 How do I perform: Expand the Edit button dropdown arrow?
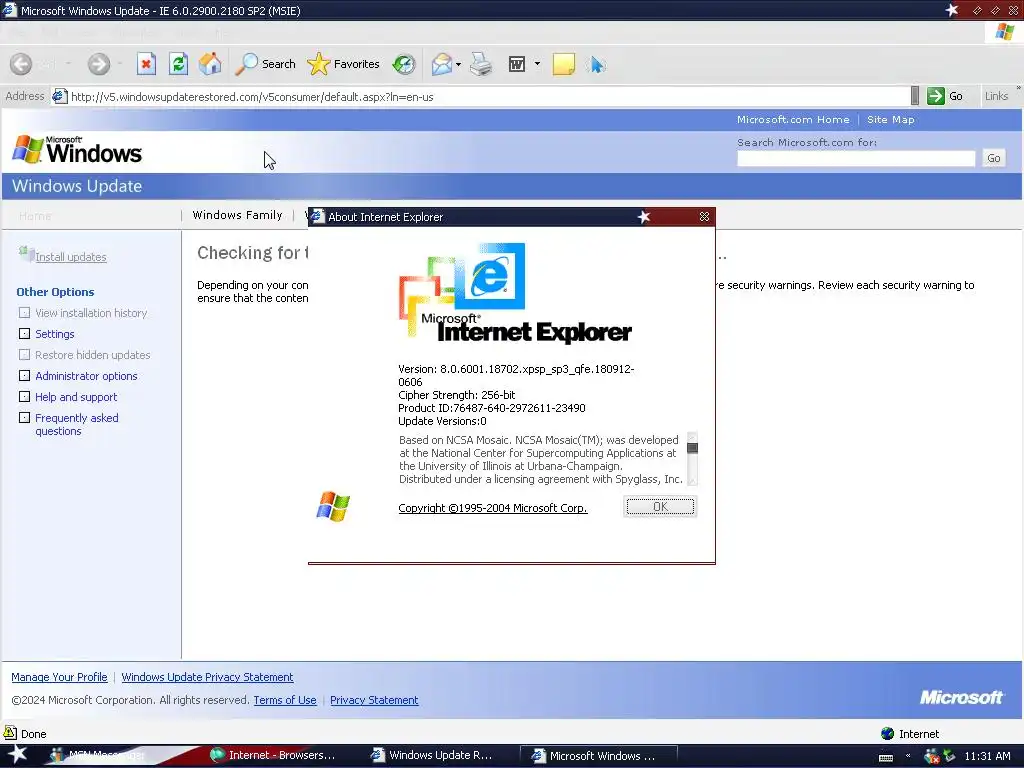(x=537, y=64)
